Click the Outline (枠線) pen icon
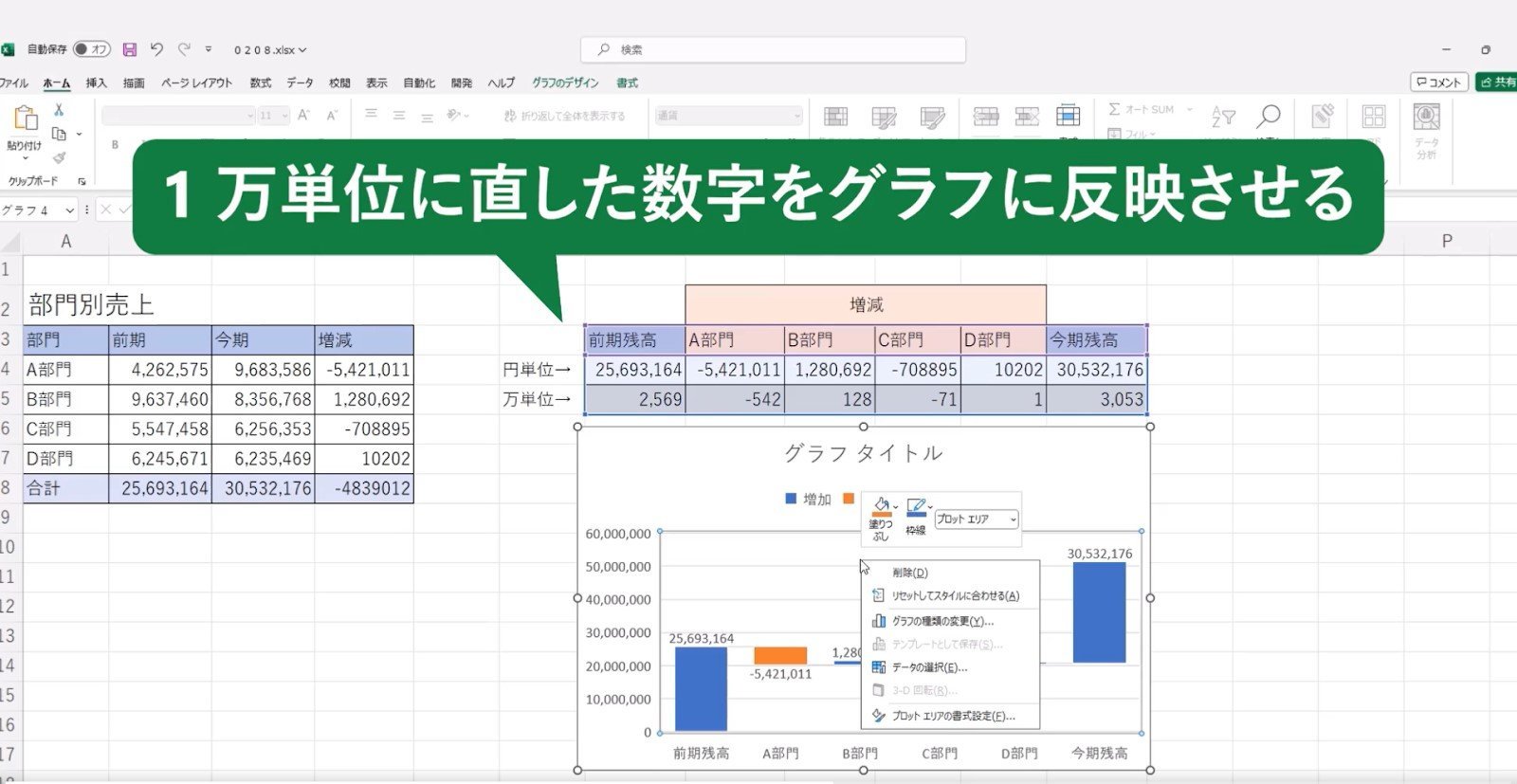Image resolution: width=1517 pixels, height=784 pixels. coord(916,507)
